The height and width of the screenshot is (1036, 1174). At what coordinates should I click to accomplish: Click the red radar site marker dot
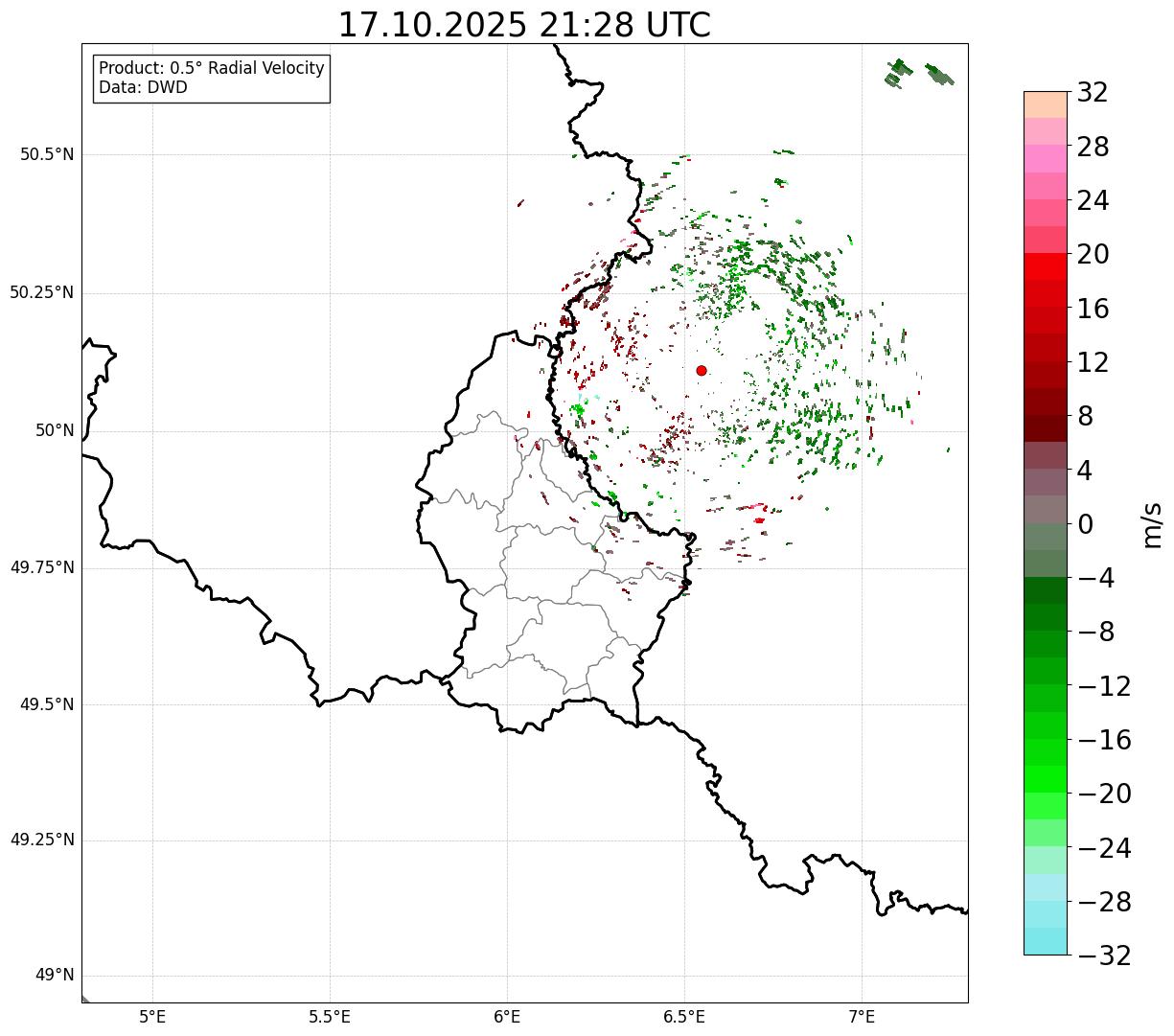click(702, 370)
